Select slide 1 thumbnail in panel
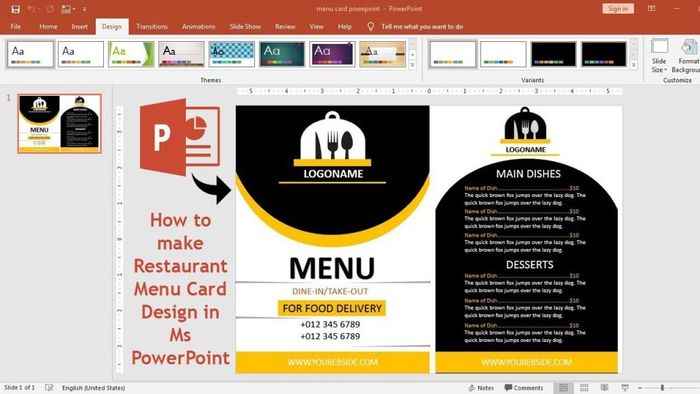Screen dimensions: 700x394 [59, 124]
